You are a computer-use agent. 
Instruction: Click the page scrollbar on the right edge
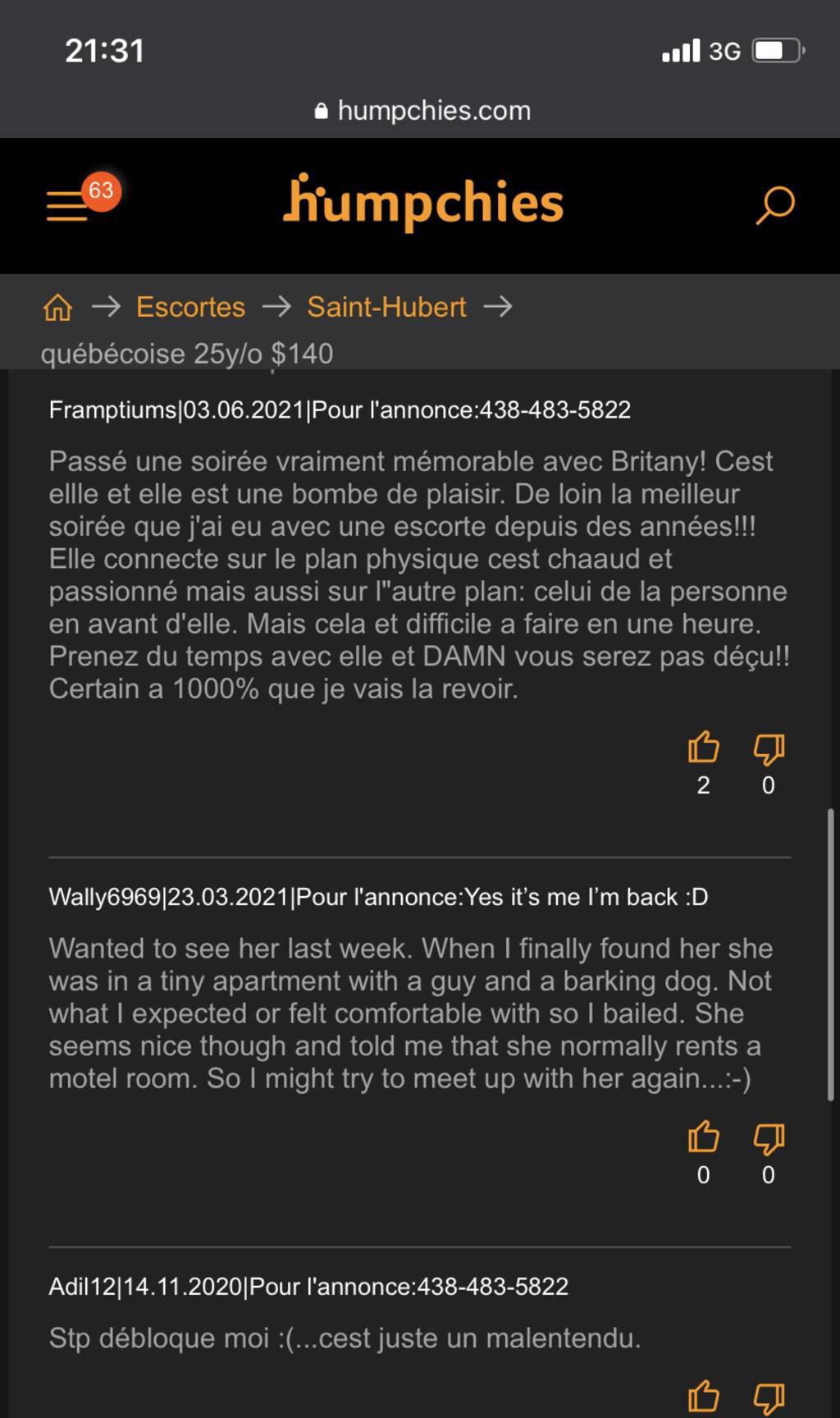[830, 954]
